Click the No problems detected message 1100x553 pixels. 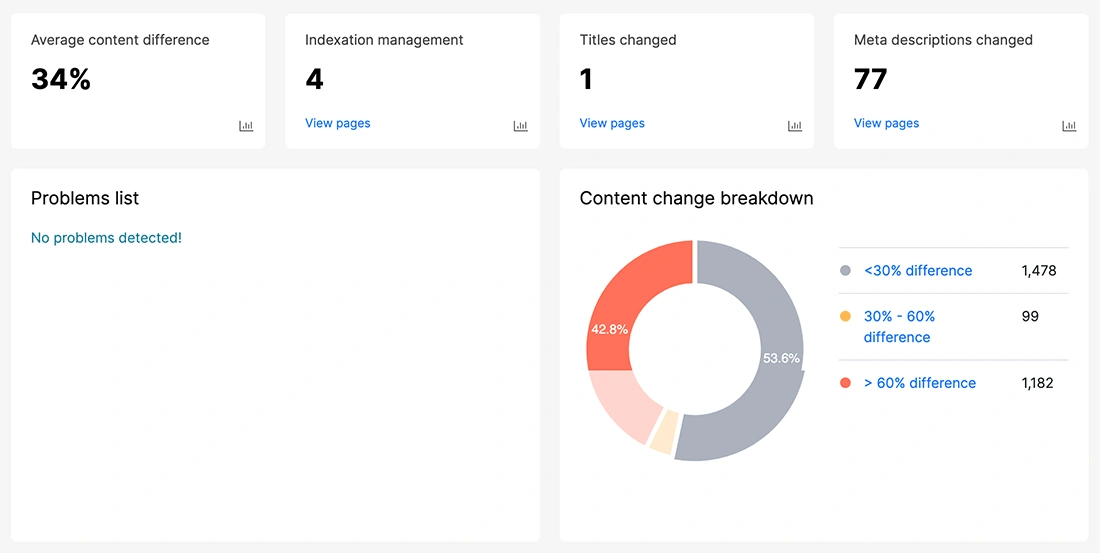click(106, 238)
